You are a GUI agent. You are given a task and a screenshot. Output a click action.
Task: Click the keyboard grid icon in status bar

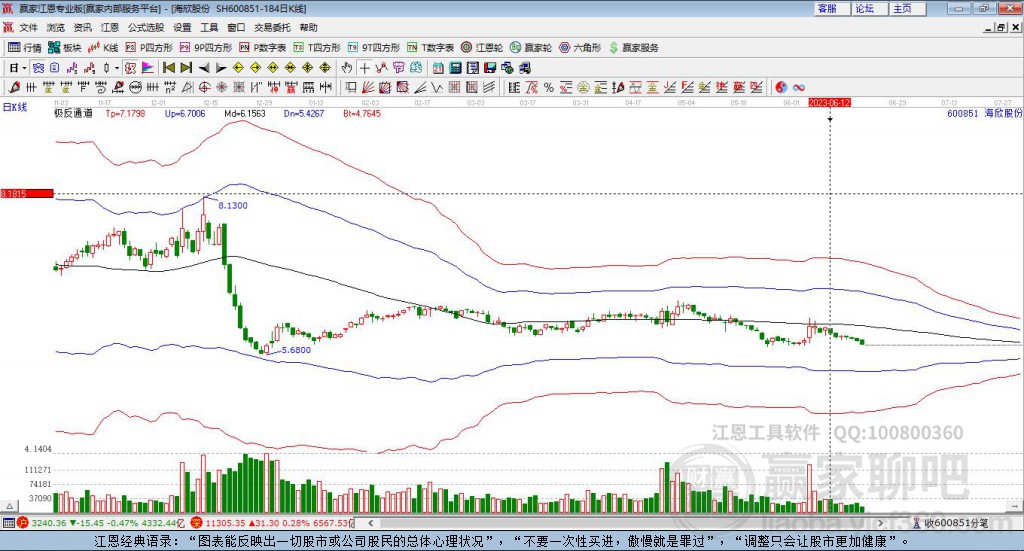(8, 523)
